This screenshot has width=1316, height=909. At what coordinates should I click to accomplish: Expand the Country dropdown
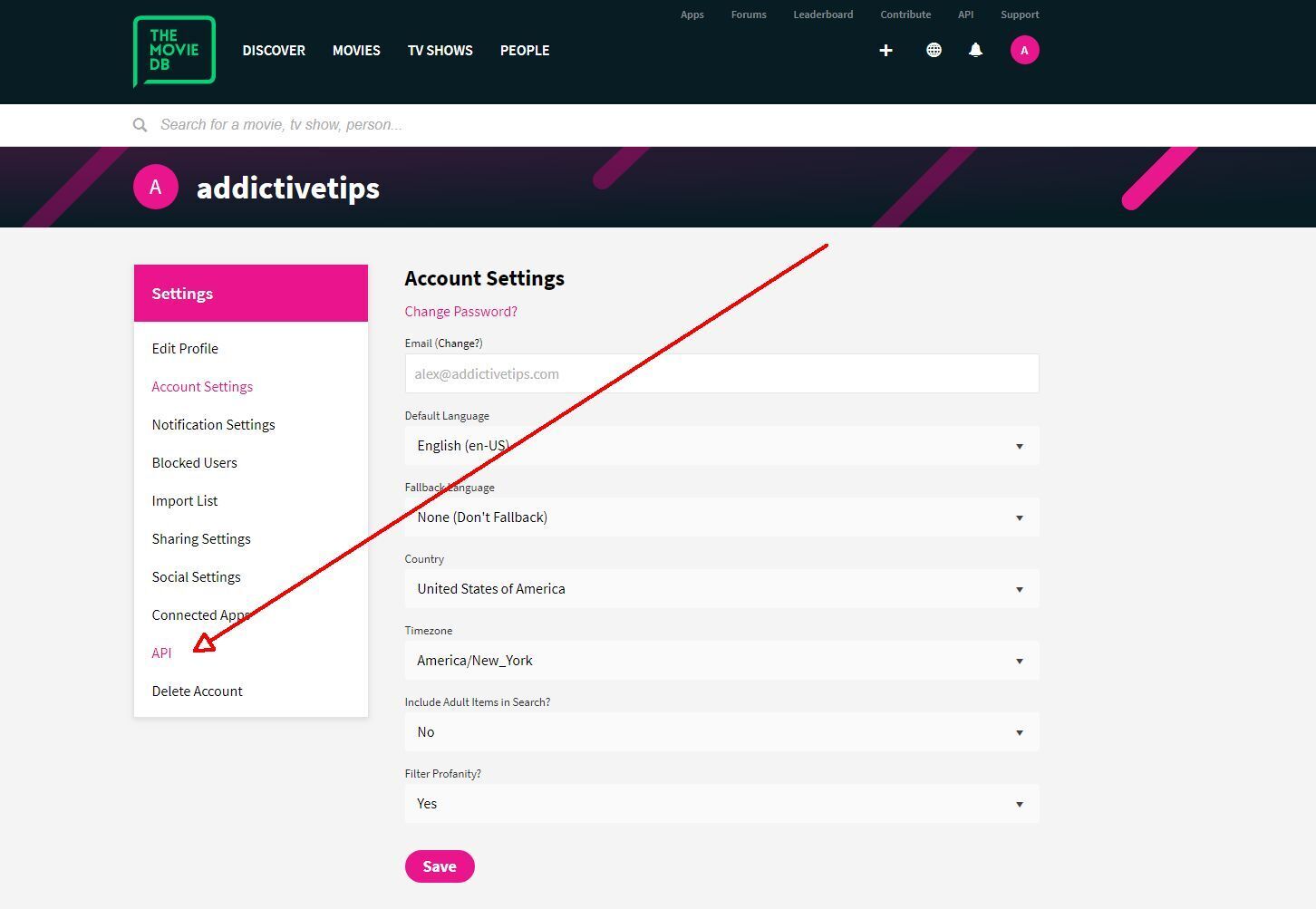tap(721, 589)
